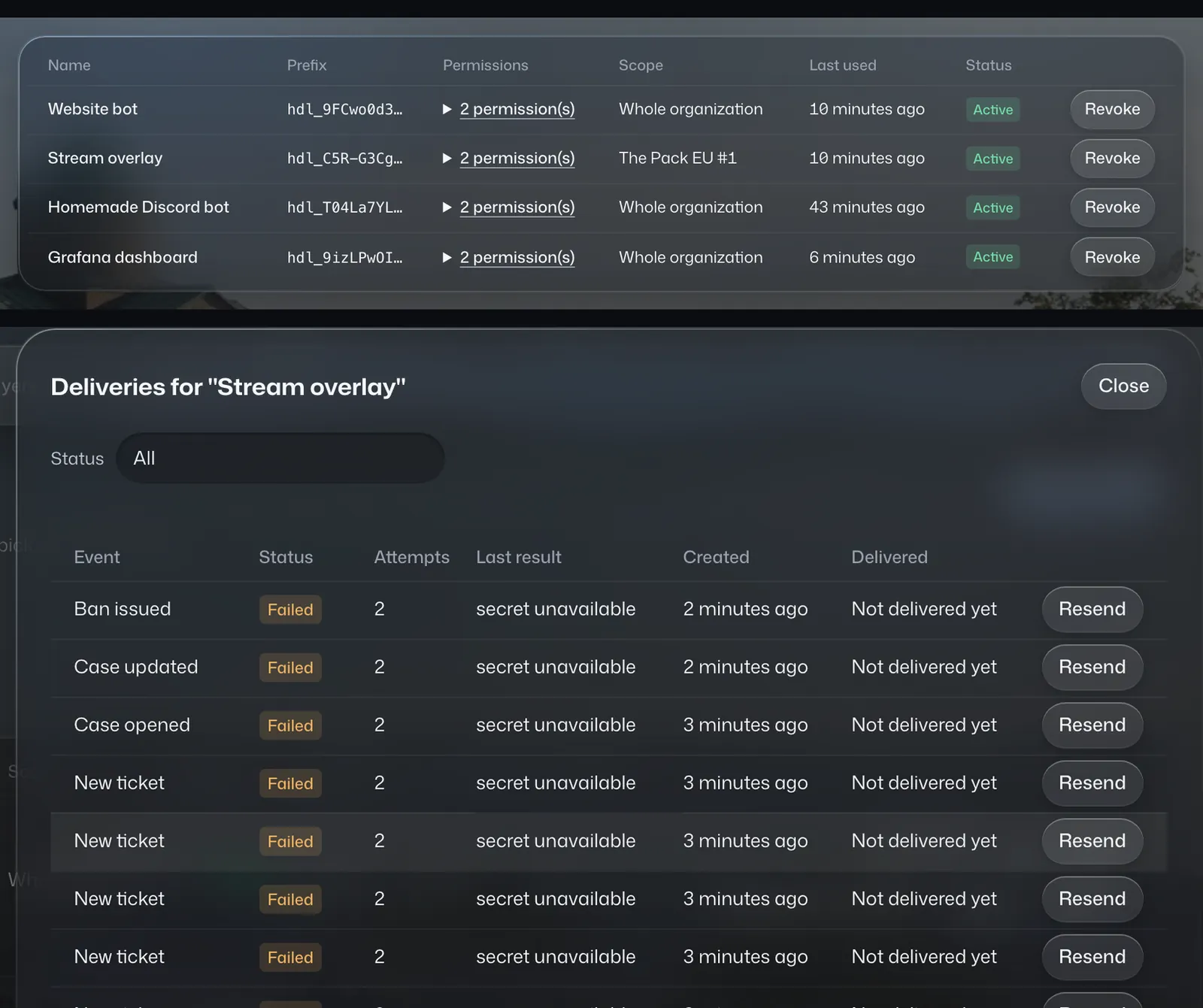Expand permissions triangle for Website bot
Screen dimensions: 1203x1008
pyautogui.click(x=447, y=109)
